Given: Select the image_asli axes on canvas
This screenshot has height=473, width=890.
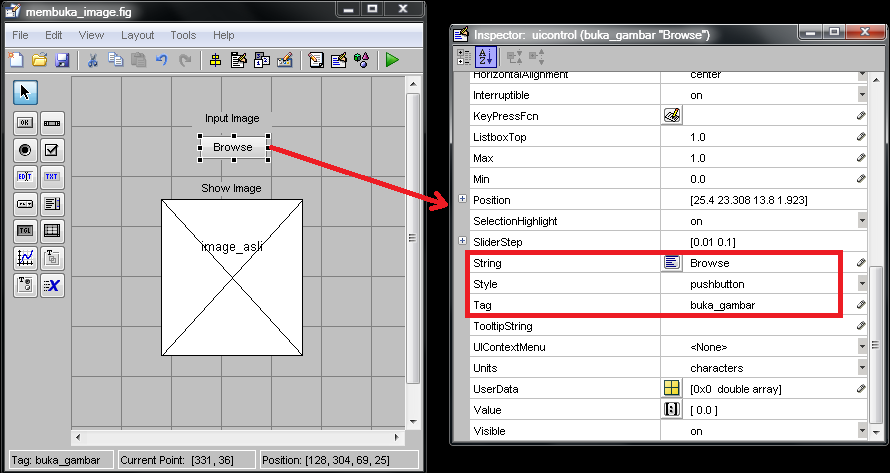Looking at the screenshot, I should [232, 277].
